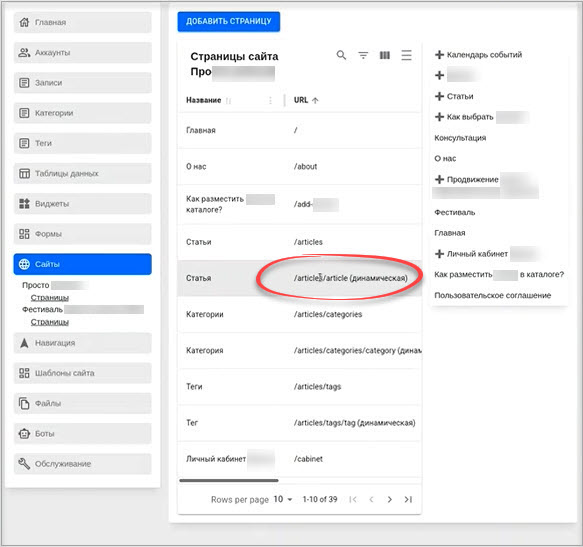Viewport: 583px width, 547px height.
Task: Open the filter icon in table header
Action: 363,55
